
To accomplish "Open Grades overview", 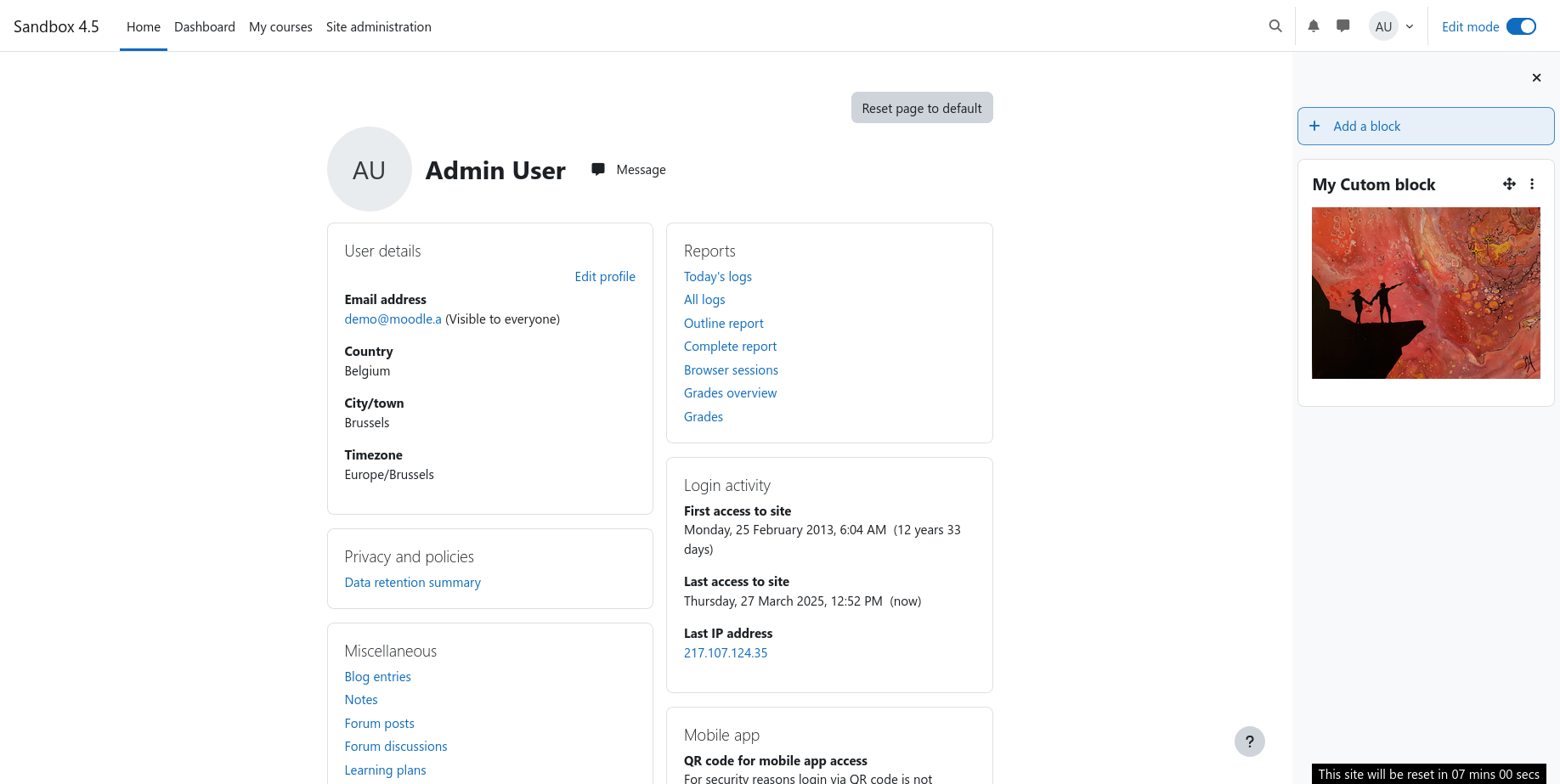I will click(730, 392).
